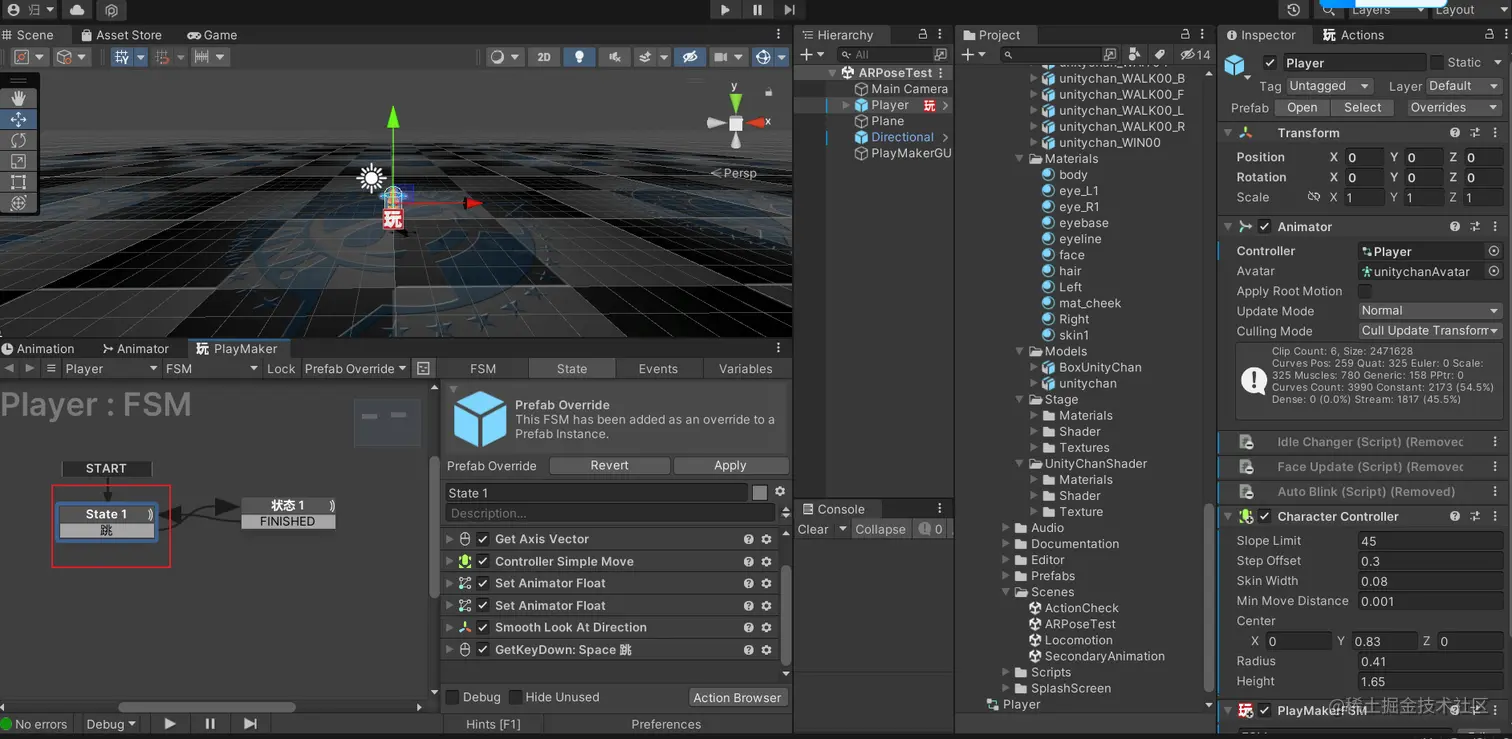Switch to the Events tab in PlayMaker
The height and width of the screenshot is (739, 1512).
coord(658,369)
